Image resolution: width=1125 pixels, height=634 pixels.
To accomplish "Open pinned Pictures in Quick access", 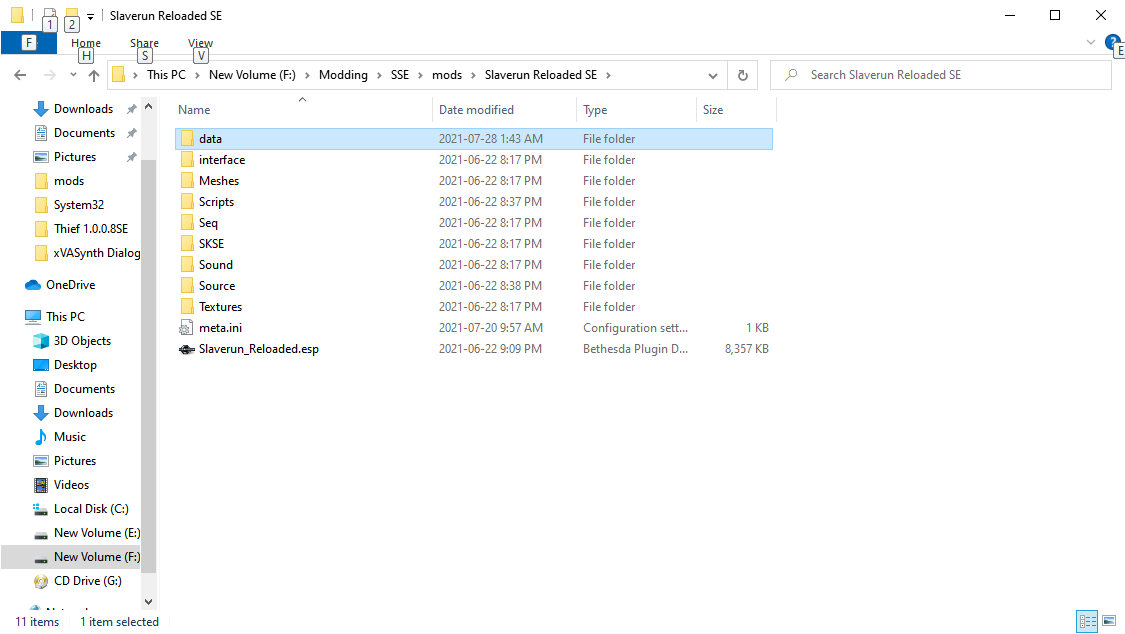I will point(75,156).
